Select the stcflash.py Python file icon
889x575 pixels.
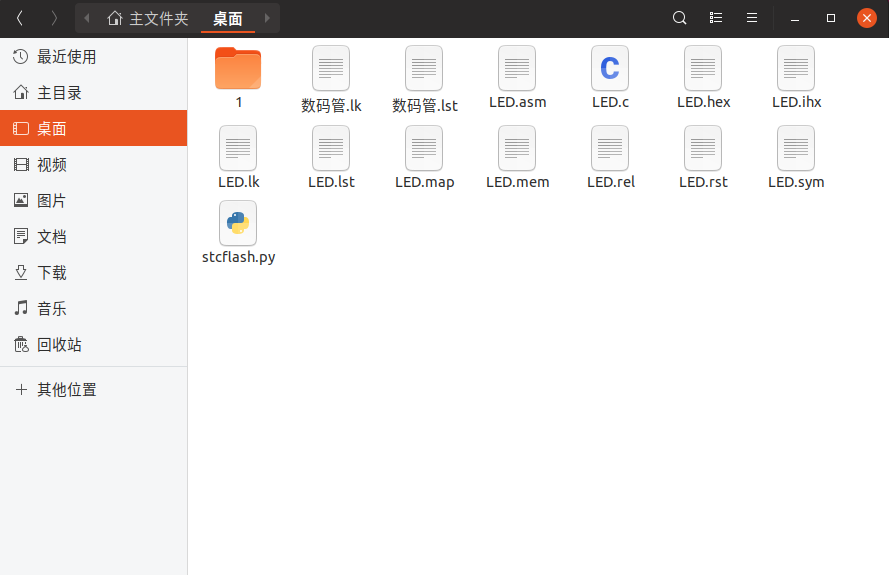[238, 223]
